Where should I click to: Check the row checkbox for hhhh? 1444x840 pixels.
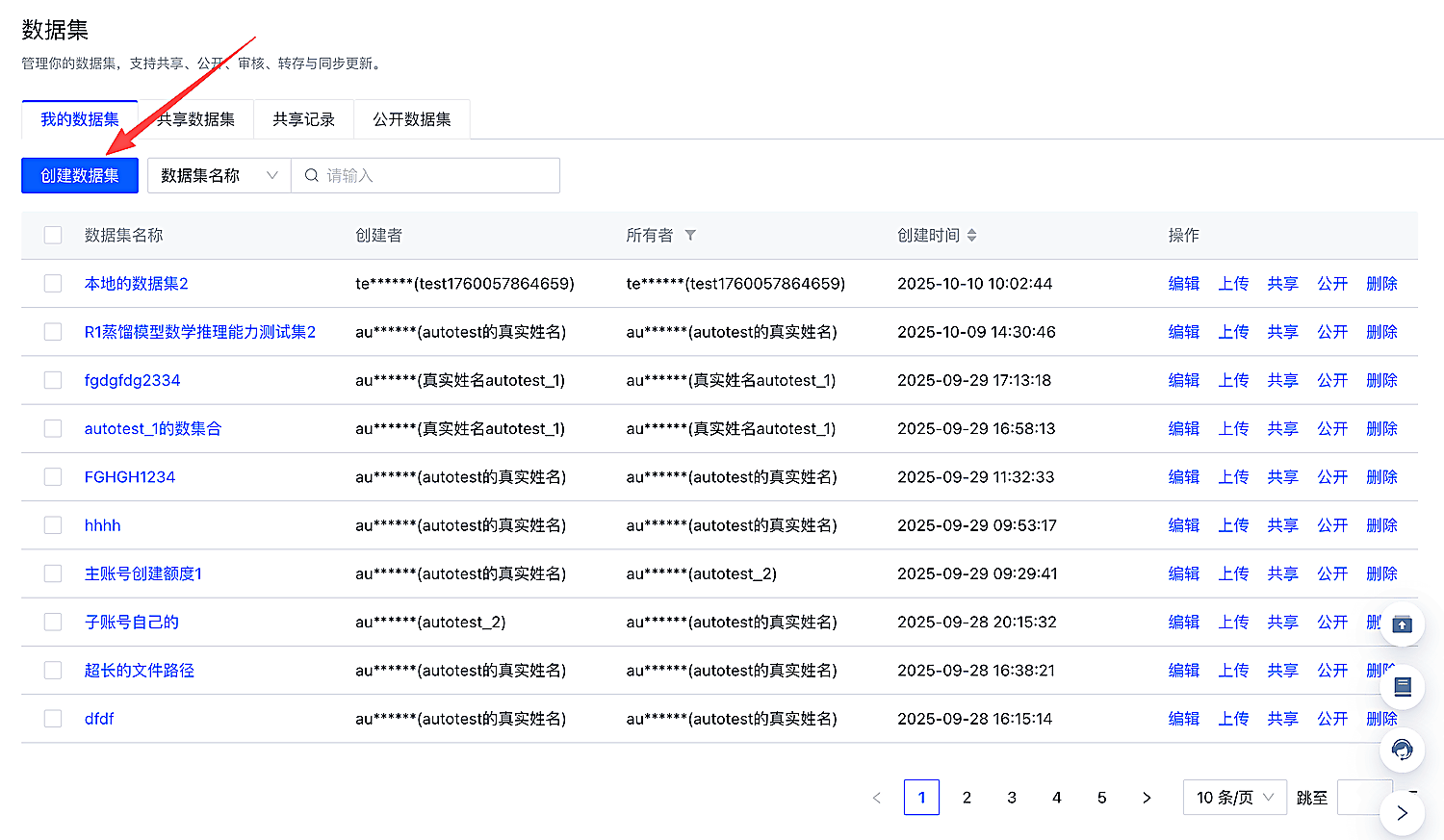tap(53, 525)
